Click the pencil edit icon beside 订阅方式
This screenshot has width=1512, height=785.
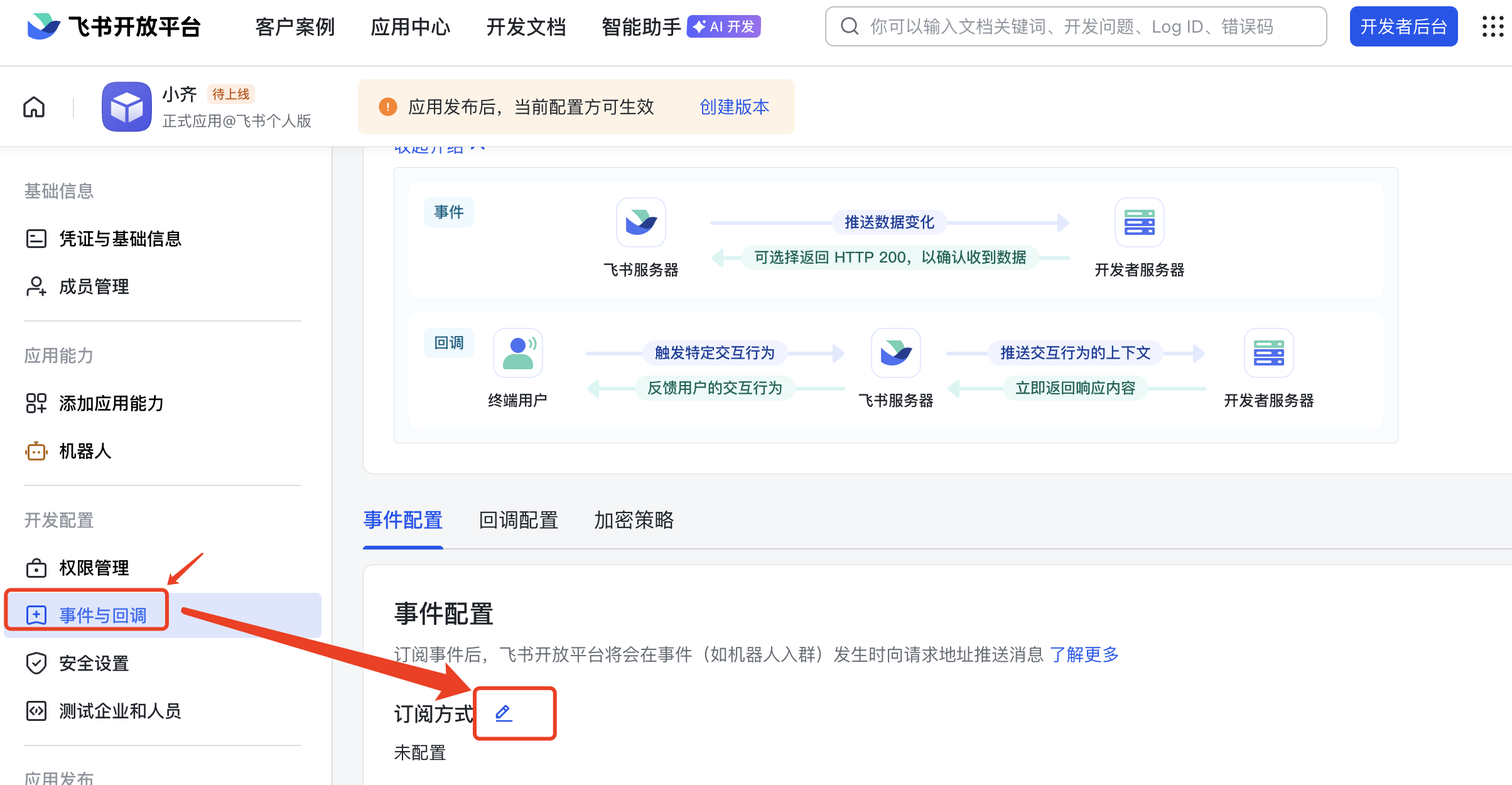pos(504,713)
